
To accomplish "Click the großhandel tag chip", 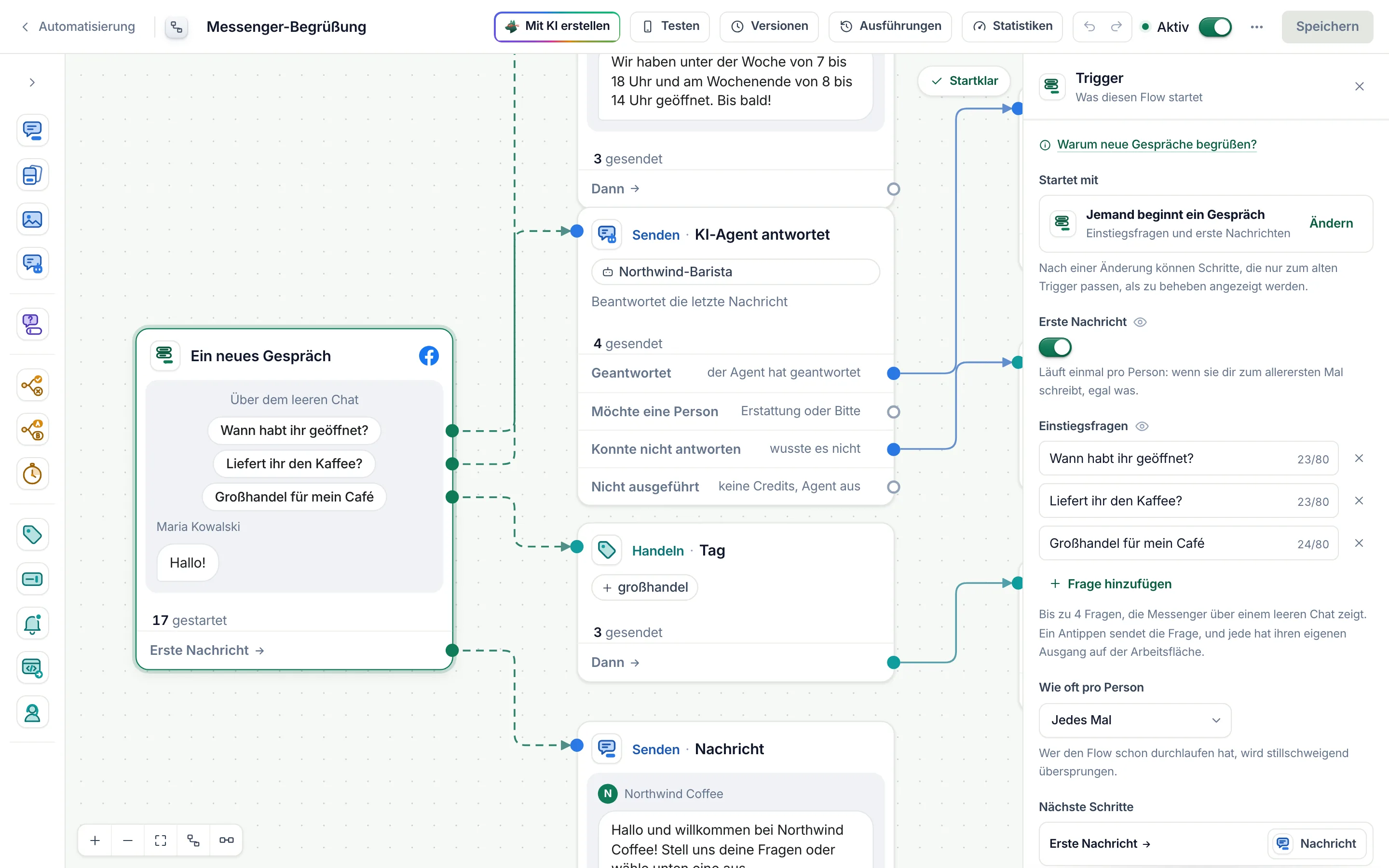I will click(x=644, y=587).
